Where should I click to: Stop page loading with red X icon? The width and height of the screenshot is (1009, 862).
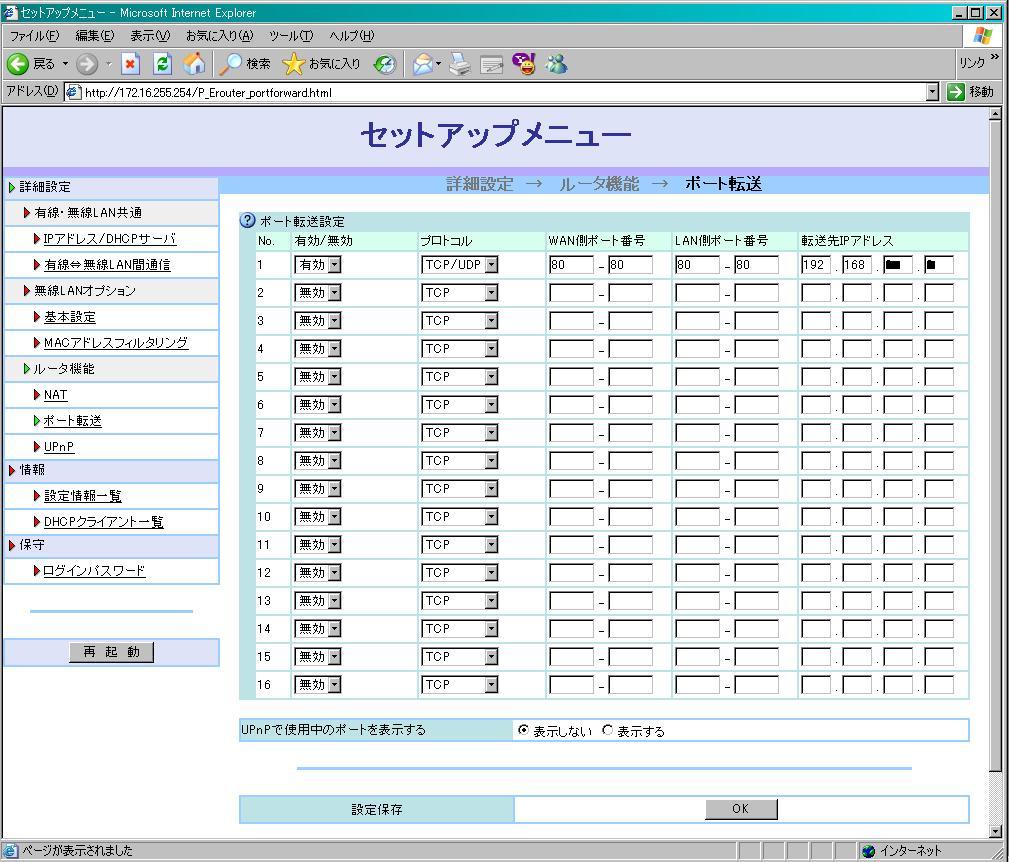click(131, 64)
